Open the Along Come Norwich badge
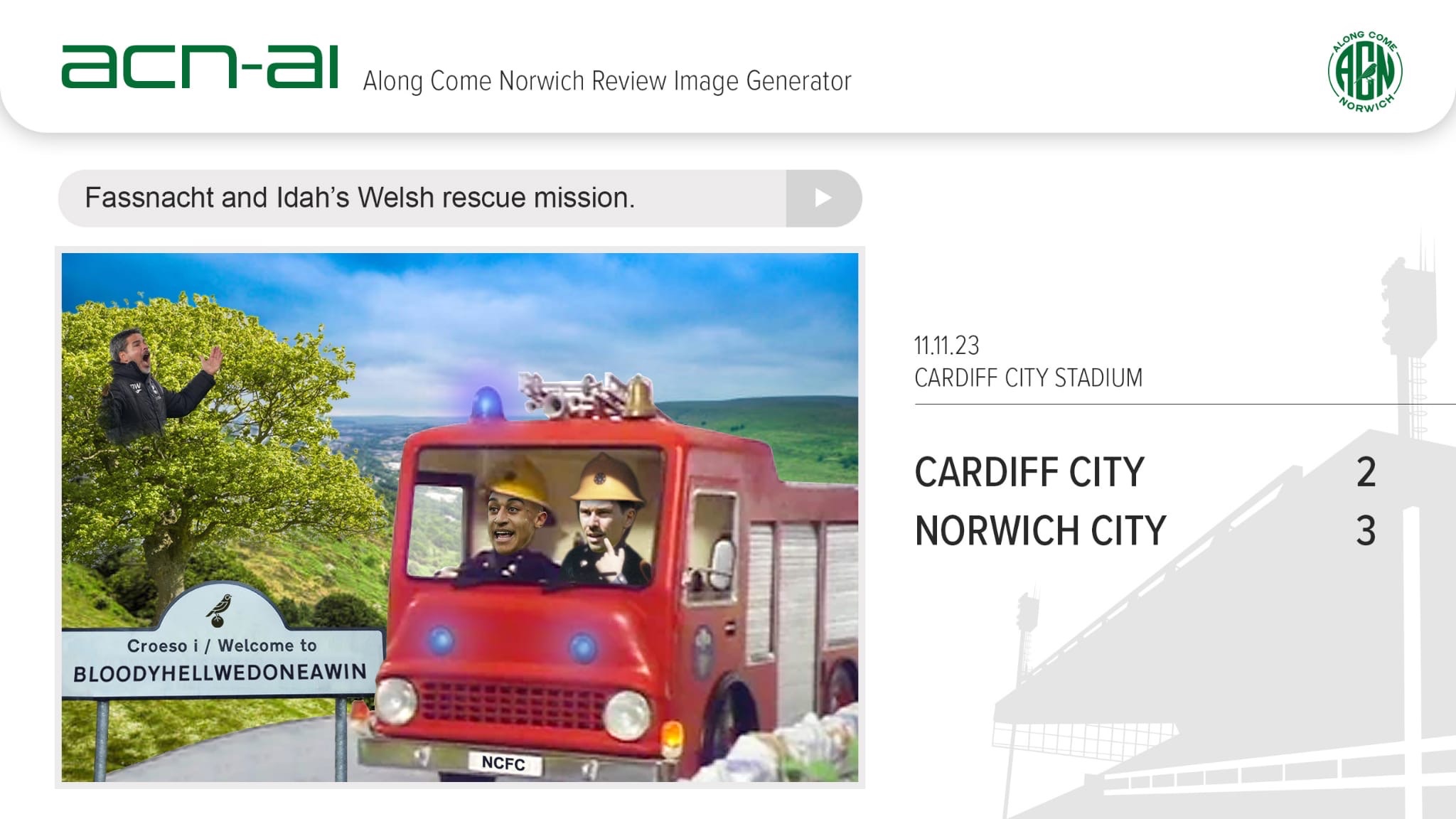 coord(1365,71)
